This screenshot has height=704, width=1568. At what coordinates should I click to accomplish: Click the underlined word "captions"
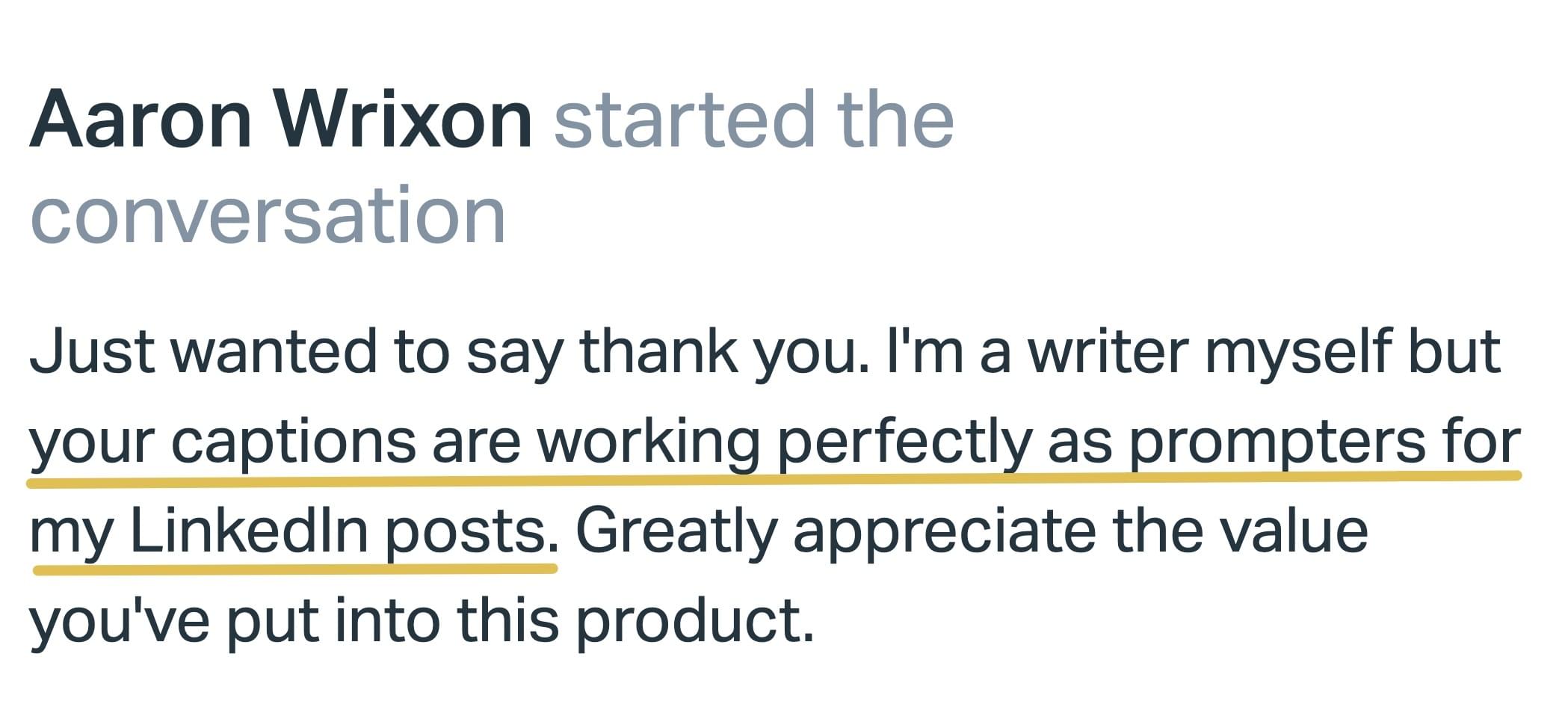point(293,441)
